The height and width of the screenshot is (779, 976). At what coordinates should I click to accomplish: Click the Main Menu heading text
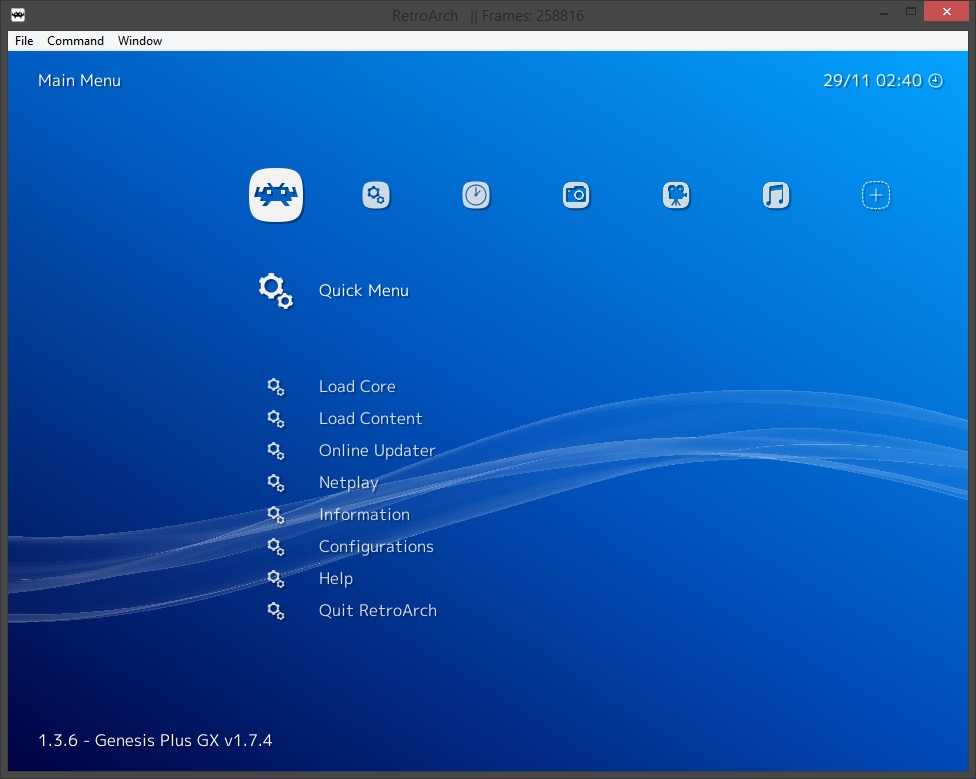[79, 81]
